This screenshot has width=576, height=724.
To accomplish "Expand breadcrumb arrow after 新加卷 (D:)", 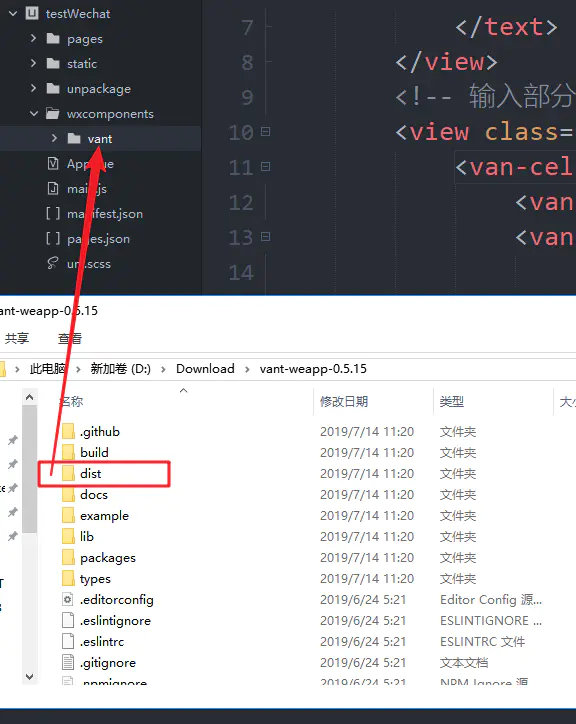I will (163, 369).
